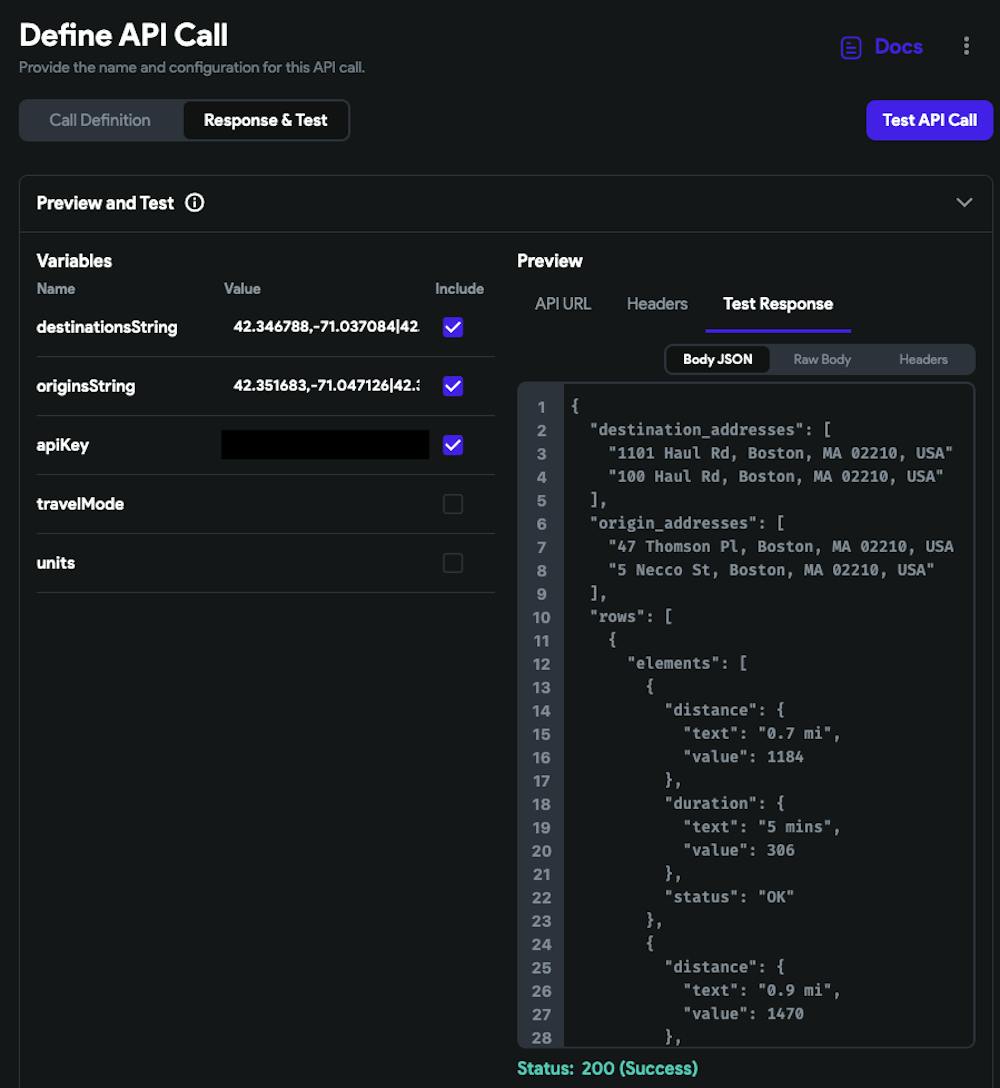
Task: Enable Include checkbox for units
Action: tap(453, 563)
